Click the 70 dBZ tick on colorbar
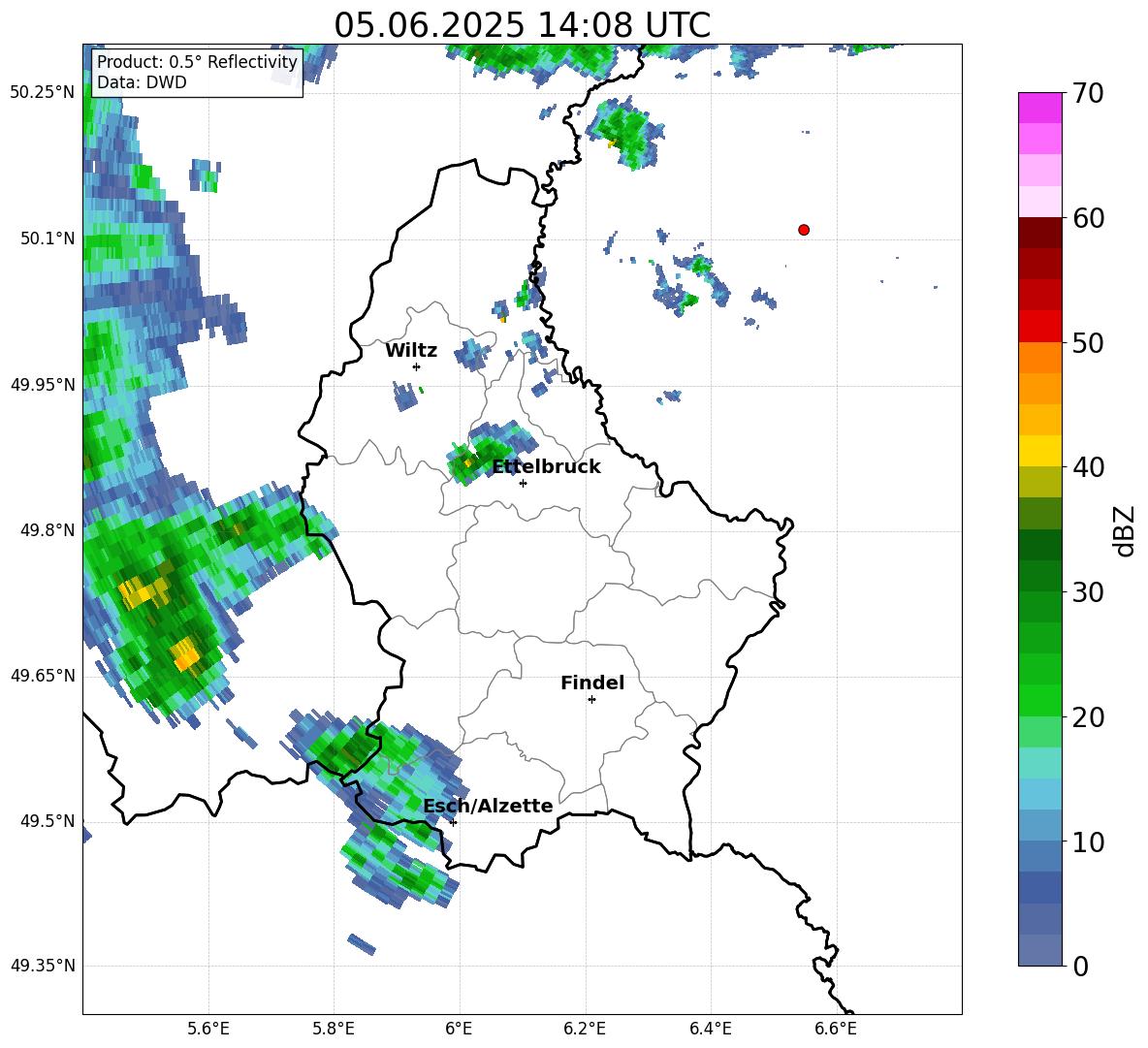 pyautogui.click(x=1088, y=93)
